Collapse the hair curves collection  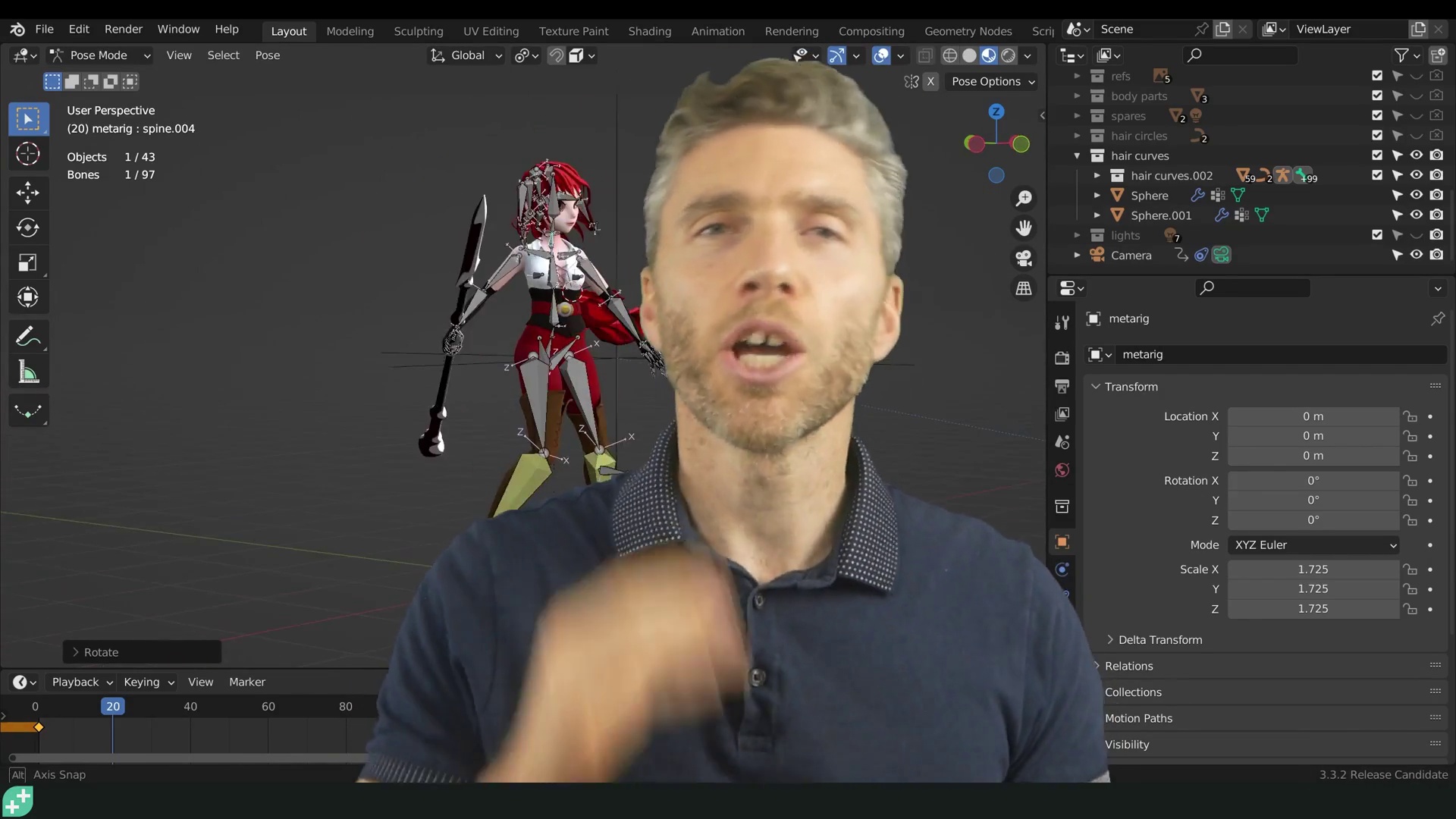coord(1077,155)
